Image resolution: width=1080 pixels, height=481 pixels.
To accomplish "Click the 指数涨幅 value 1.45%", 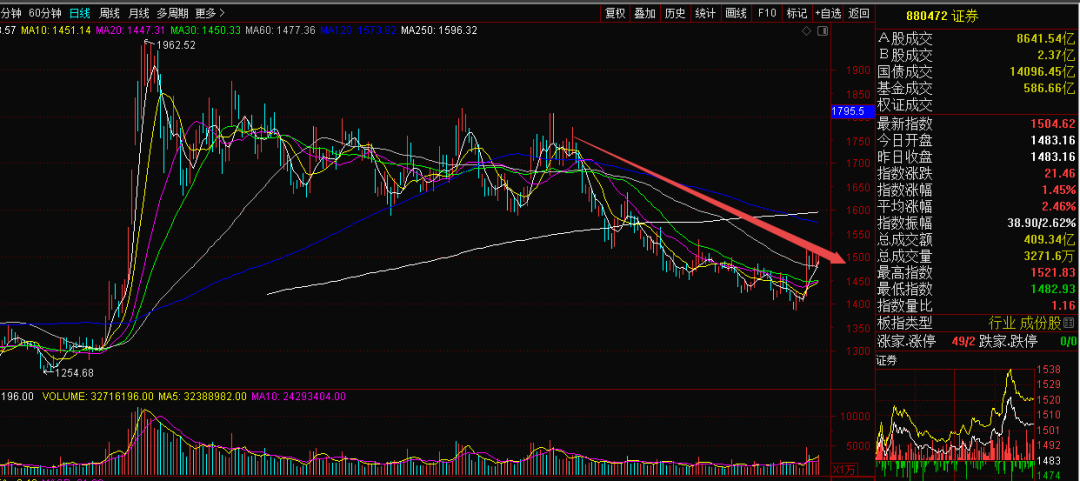I will coord(1059,190).
